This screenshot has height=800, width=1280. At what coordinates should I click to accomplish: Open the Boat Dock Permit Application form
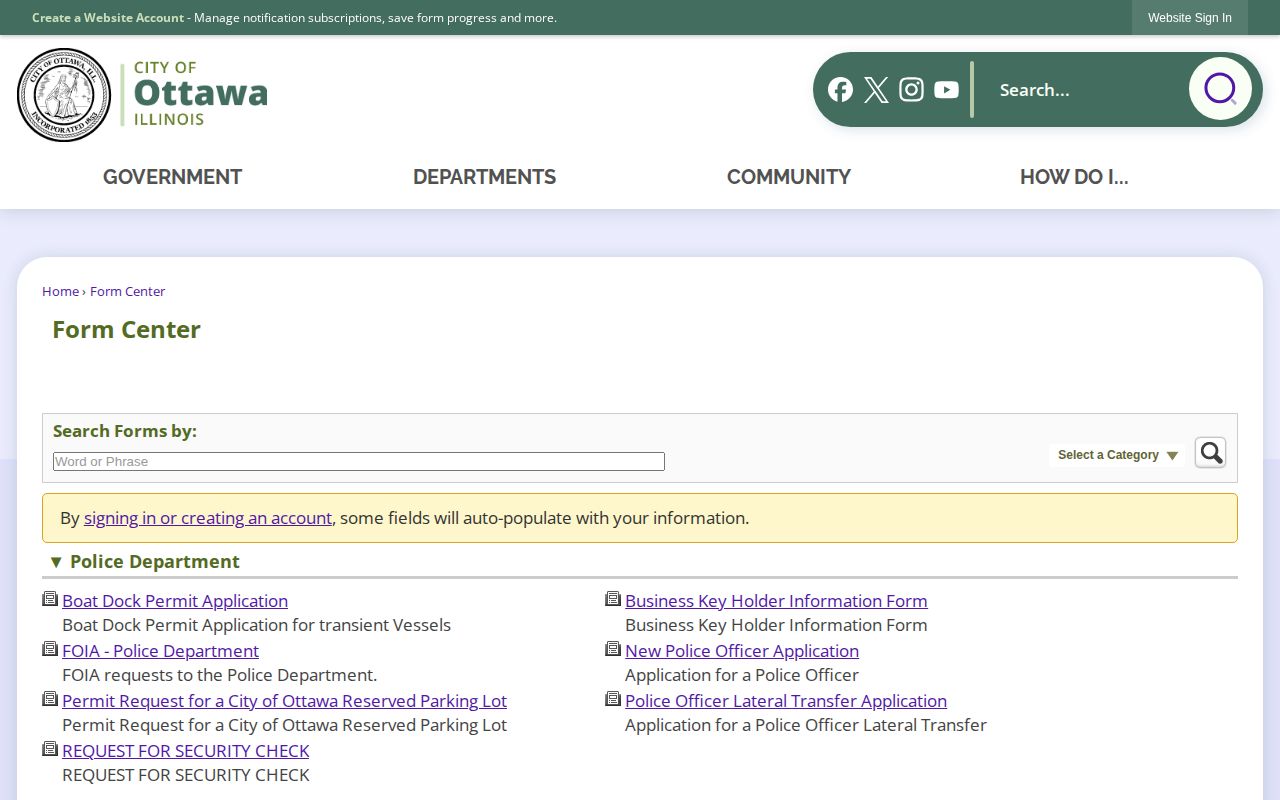coord(175,601)
